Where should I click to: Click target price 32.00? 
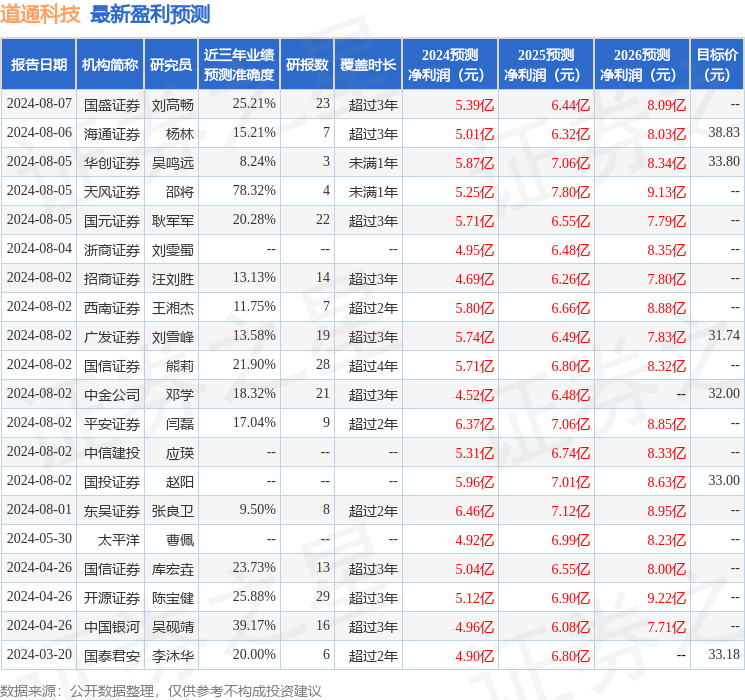[724, 393]
